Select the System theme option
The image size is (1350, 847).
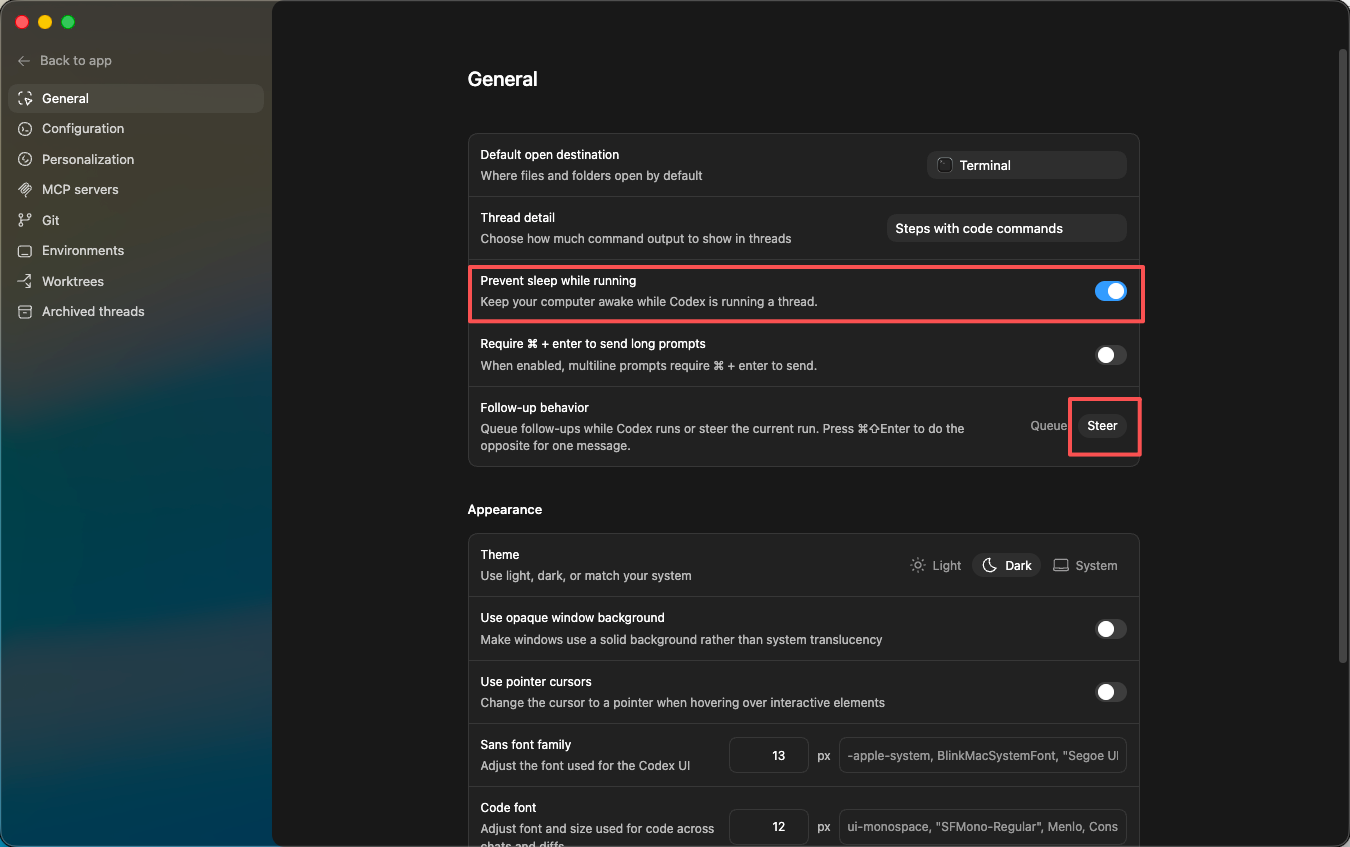pyautogui.click(x=1086, y=565)
